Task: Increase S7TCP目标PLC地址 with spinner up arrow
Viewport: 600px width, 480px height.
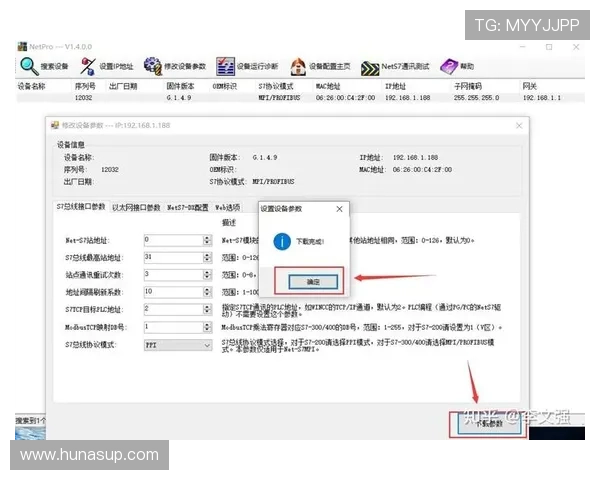Action: point(207,307)
